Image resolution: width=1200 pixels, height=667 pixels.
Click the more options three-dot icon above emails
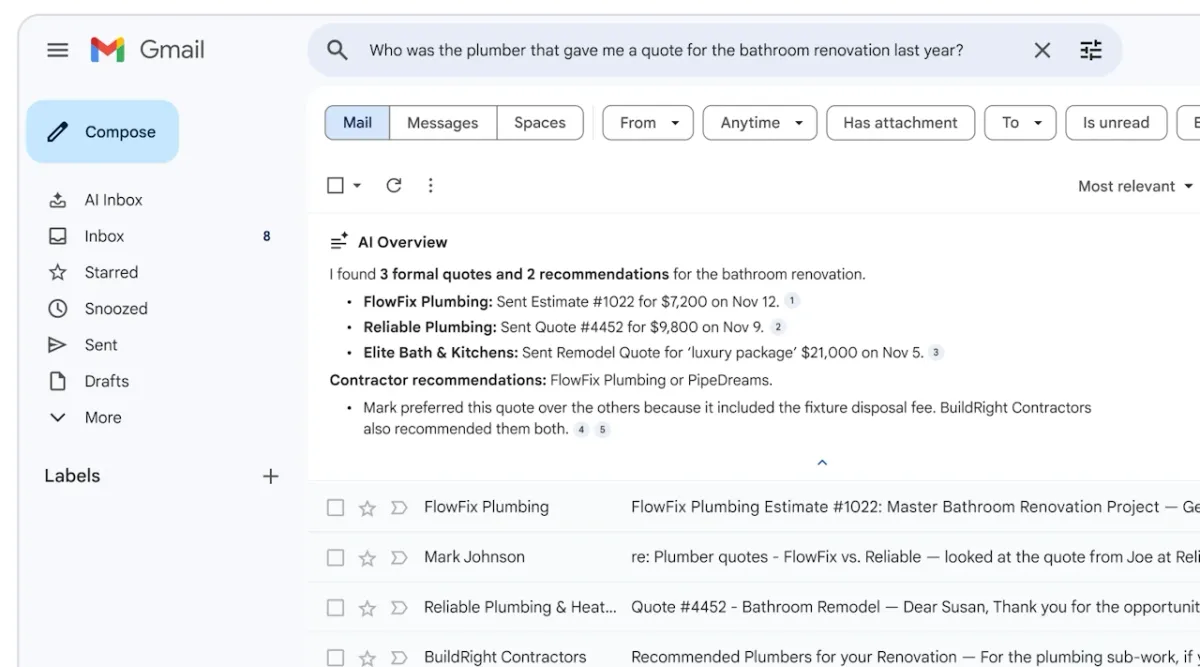tap(430, 185)
